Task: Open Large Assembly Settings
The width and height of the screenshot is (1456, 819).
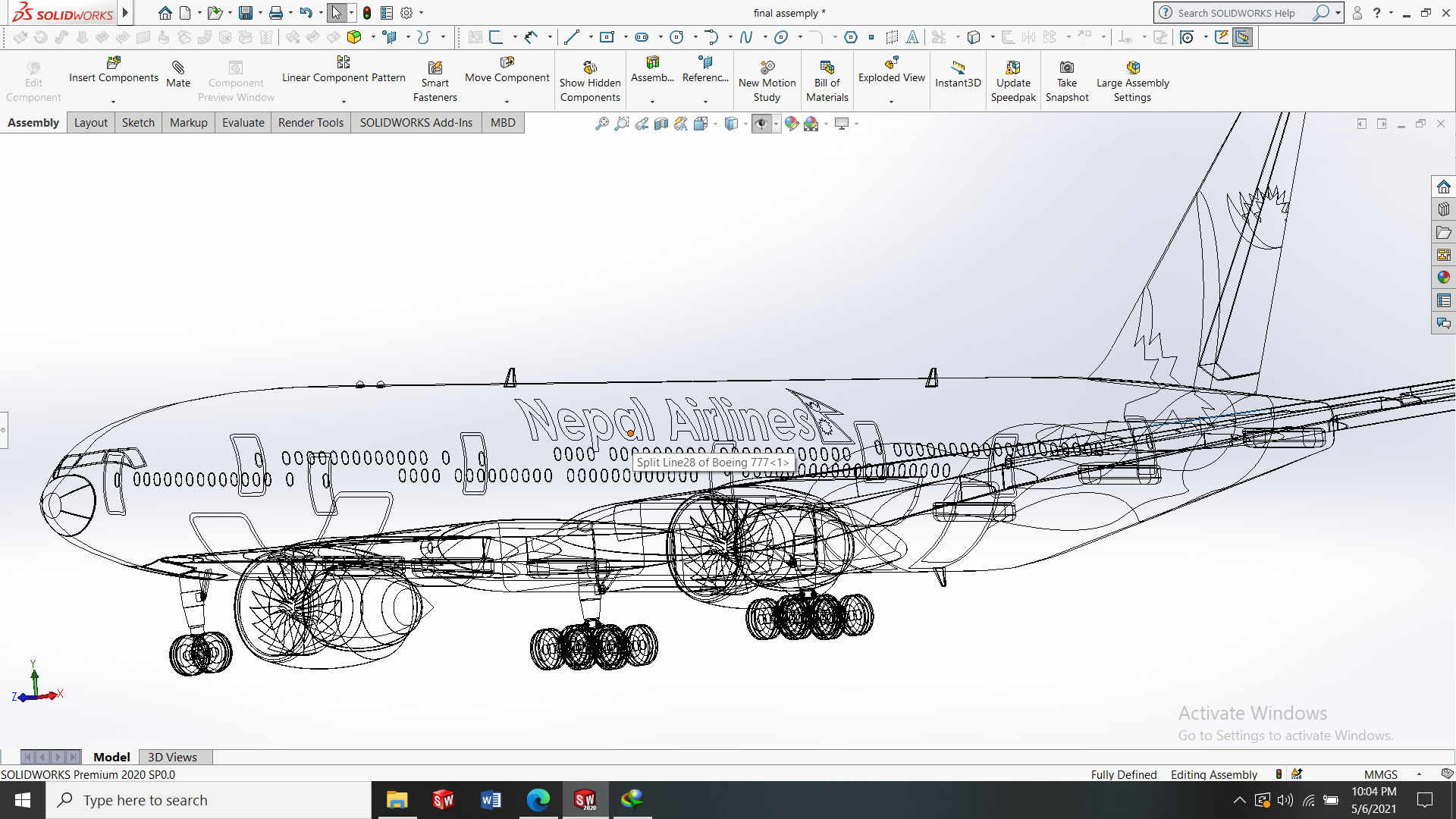Action: pyautogui.click(x=1133, y=82)
